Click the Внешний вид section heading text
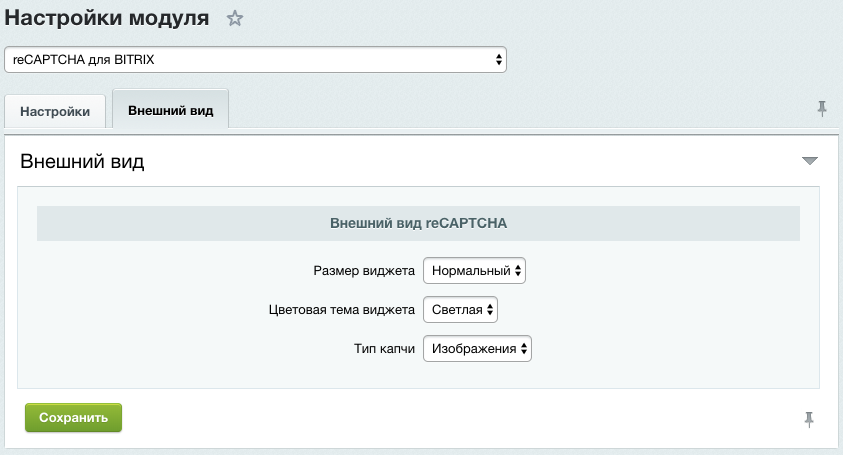 coord(82,162)
